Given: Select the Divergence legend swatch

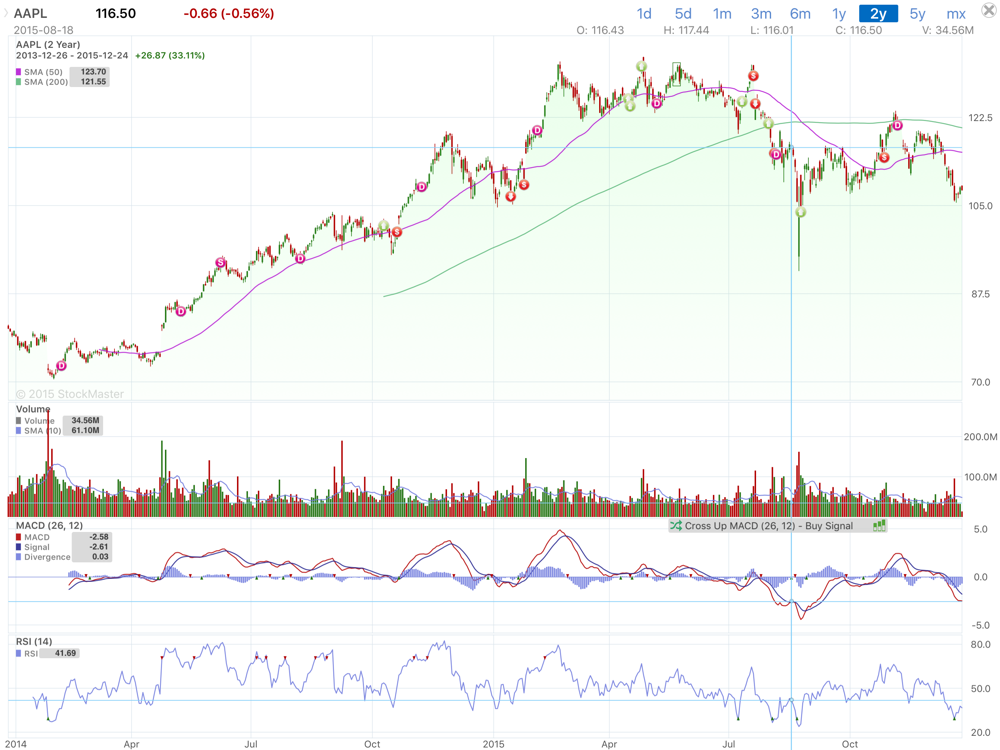Looking at the screenshot, I should [18, 557].
